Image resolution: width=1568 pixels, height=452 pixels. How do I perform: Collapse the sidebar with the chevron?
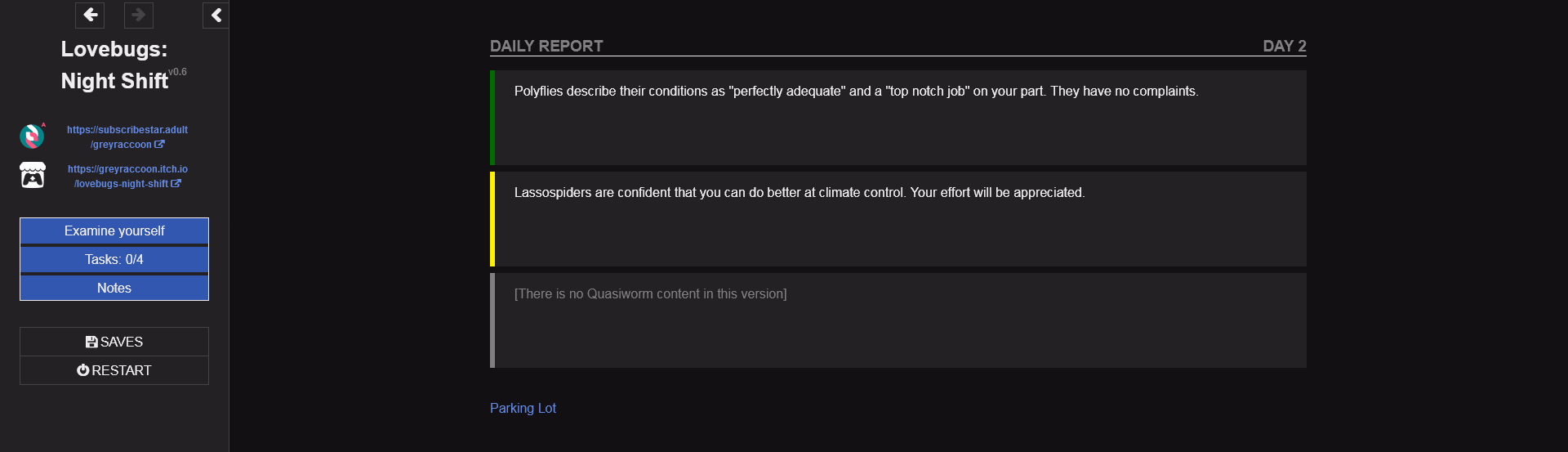(x=216, y=15)
